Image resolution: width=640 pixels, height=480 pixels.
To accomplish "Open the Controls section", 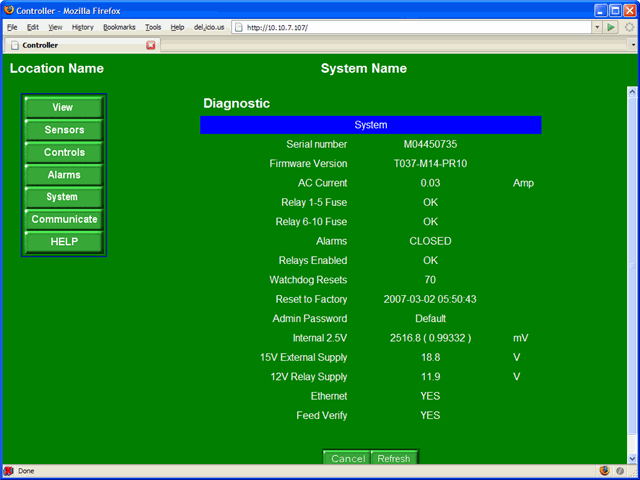I will [x=63, y=152].
